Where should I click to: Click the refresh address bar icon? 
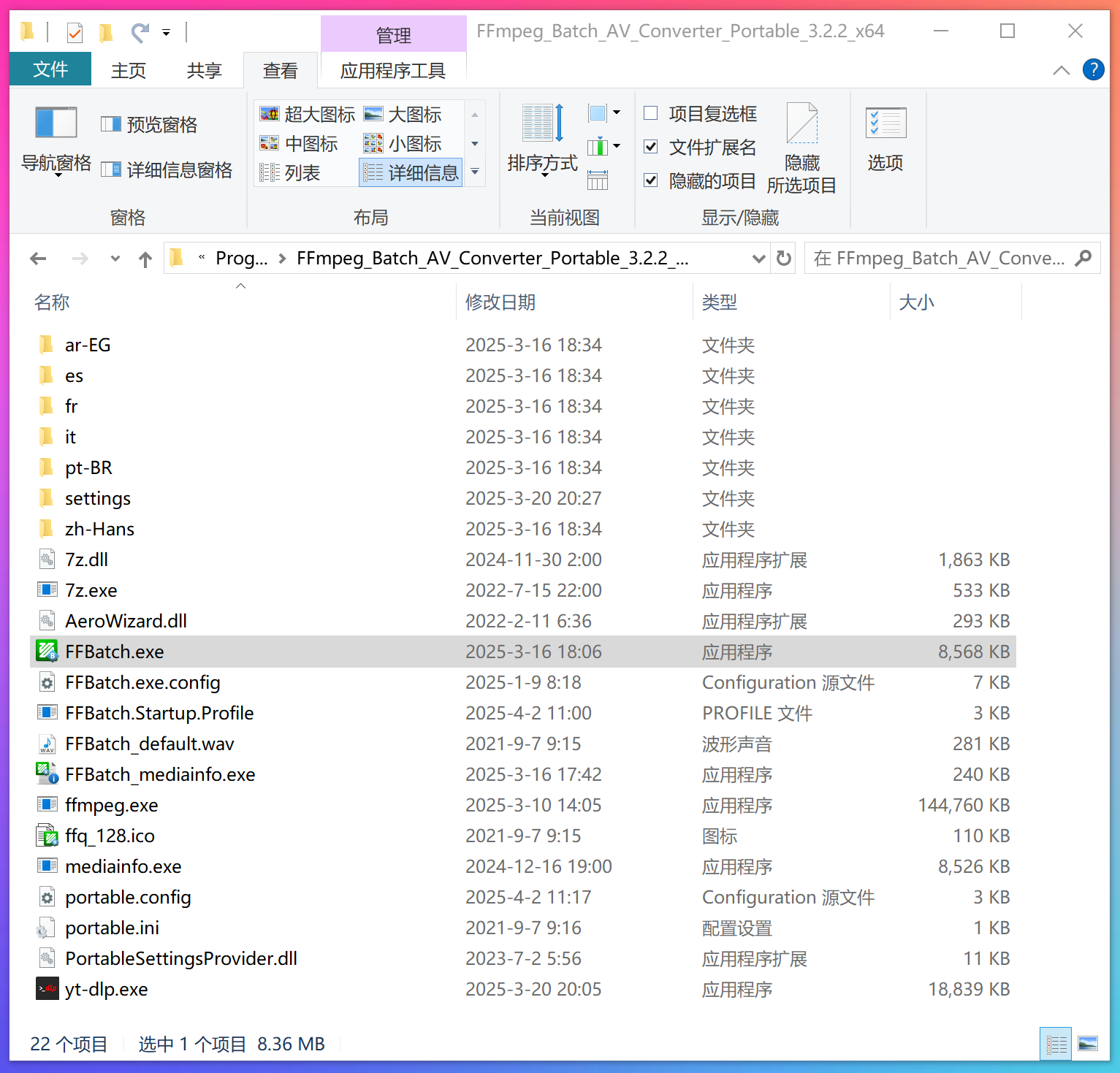click(x=784, y=259)
